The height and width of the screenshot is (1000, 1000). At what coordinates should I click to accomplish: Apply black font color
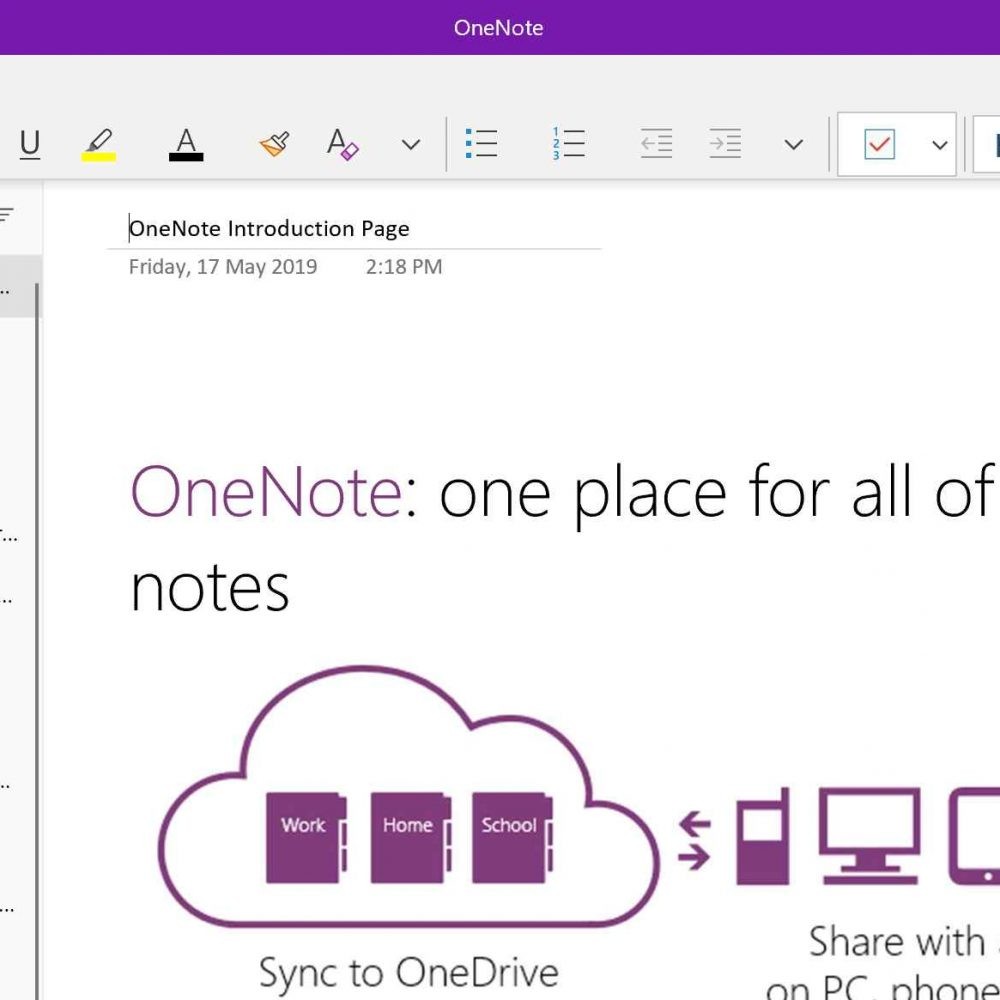[186, 144]
